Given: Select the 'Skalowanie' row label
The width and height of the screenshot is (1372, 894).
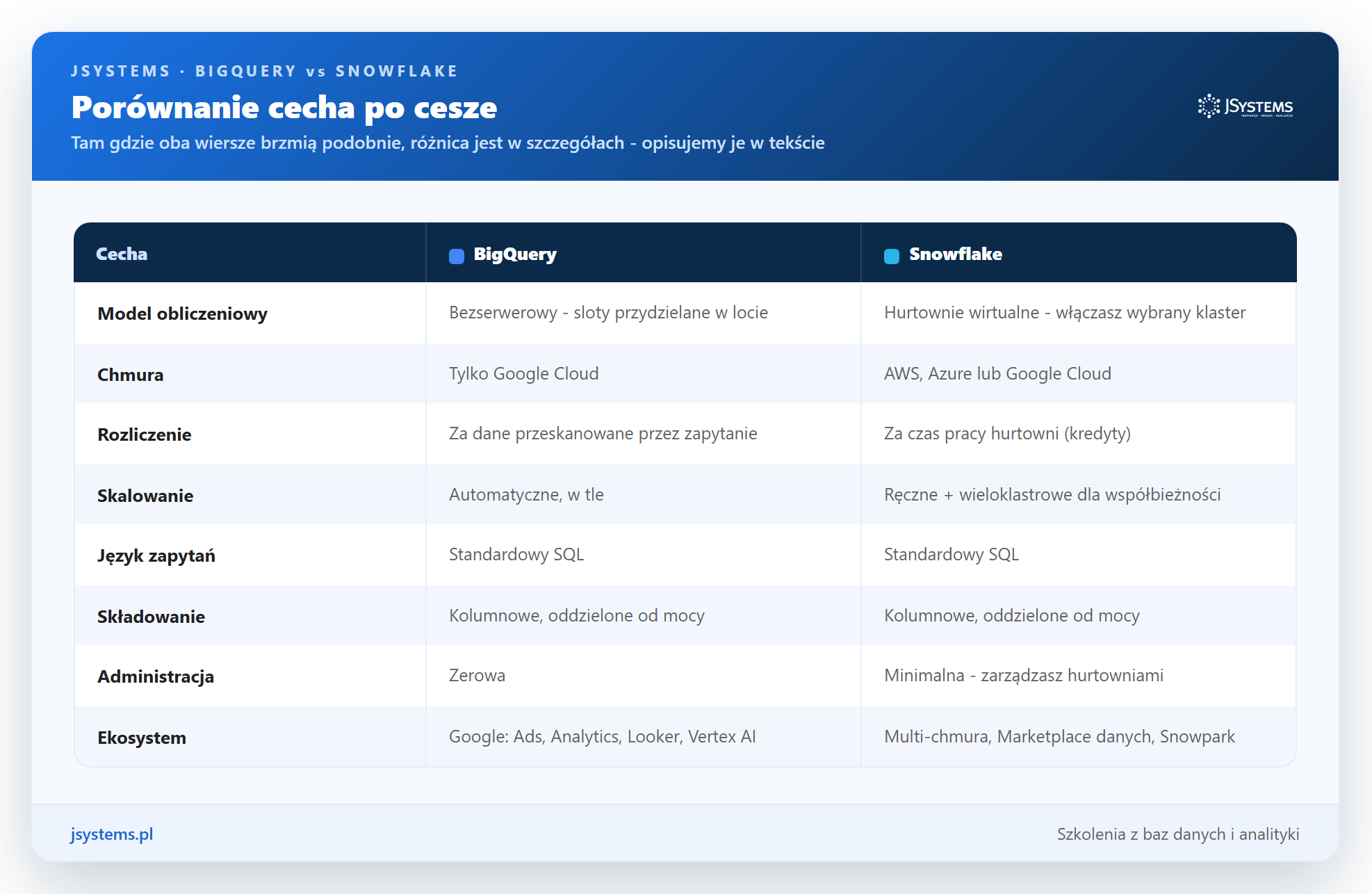Looking at the screenshot, I should pyautogui.click(x=145, y=496).
